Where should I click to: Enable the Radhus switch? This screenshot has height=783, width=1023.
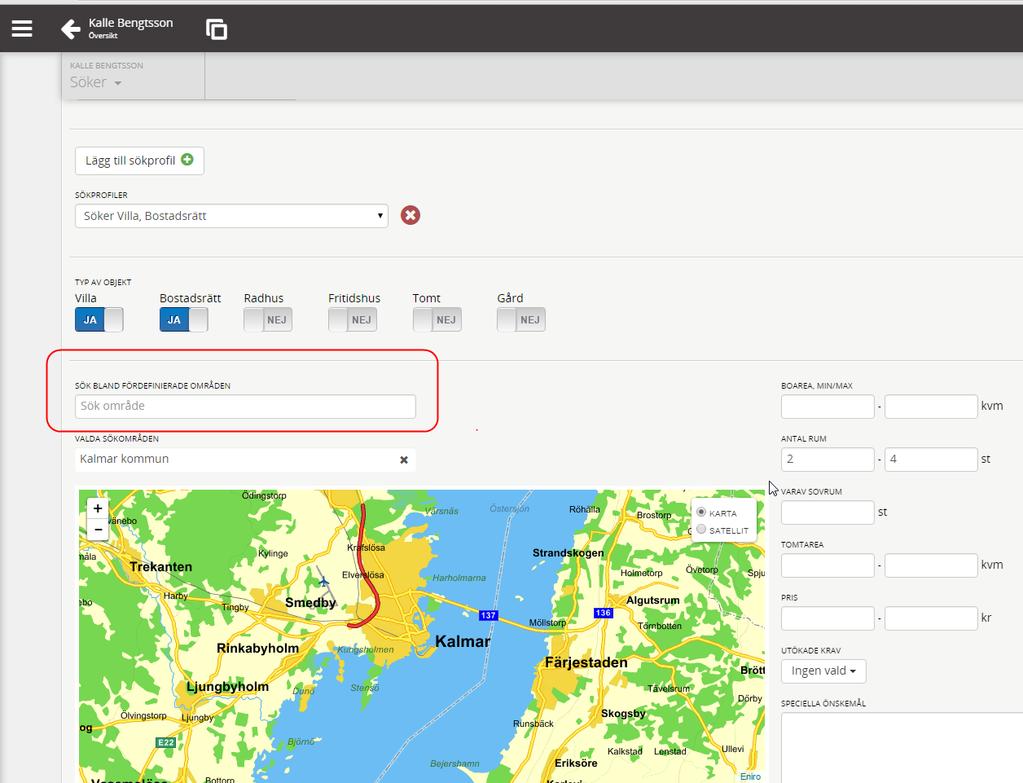click(x=267, y=320)
